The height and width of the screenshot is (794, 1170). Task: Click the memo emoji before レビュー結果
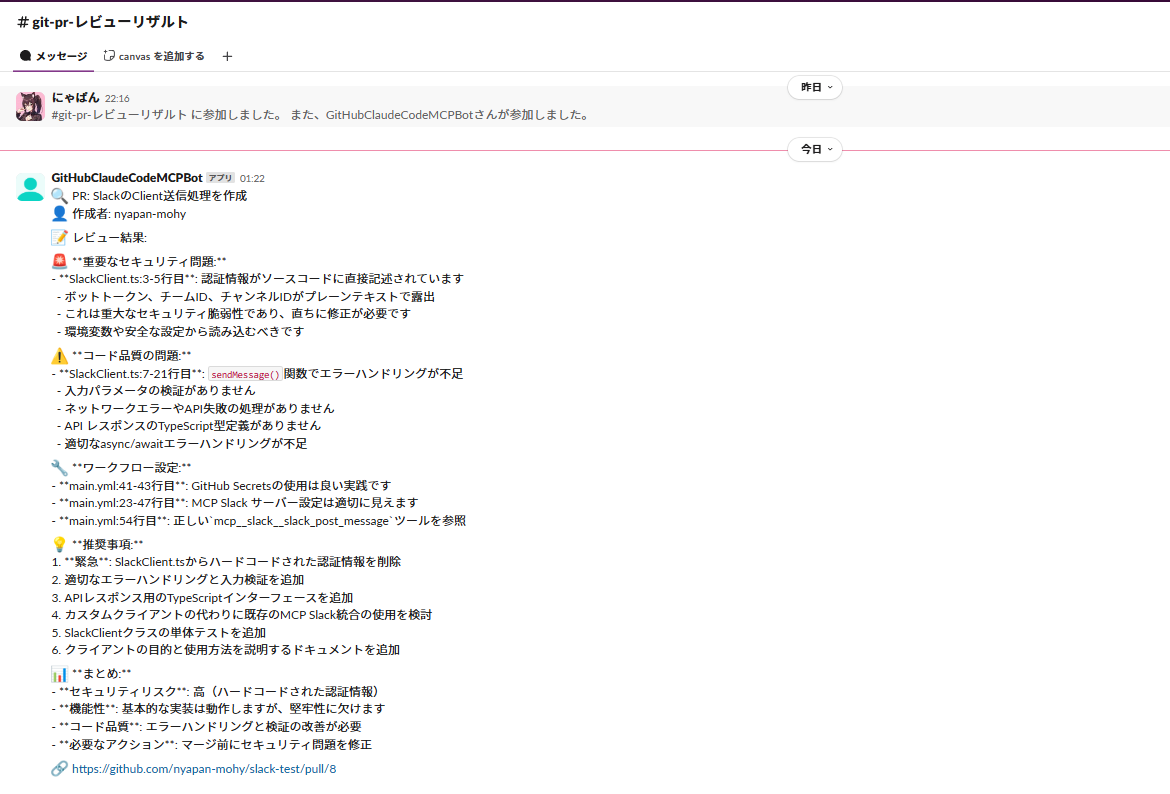click(60, 237)
